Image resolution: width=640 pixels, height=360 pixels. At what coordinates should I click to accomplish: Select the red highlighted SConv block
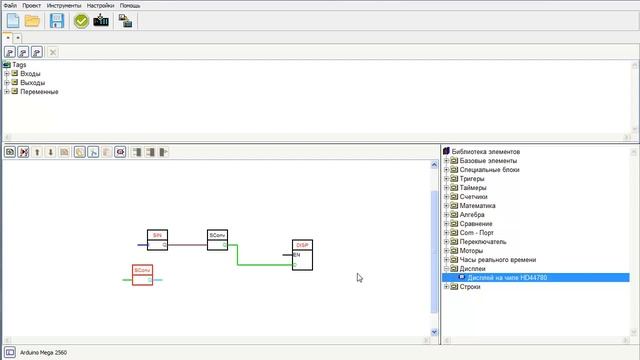[x=142, y=275]
